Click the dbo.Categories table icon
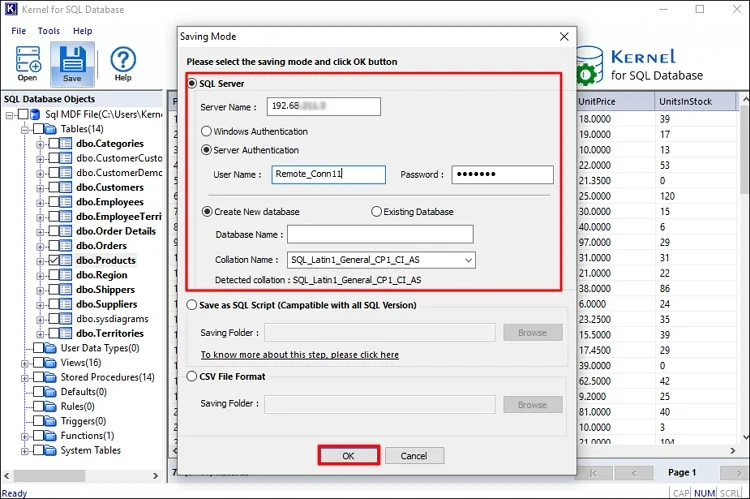Image resolution: width=750 pixels, height=499 pixels. click(x=66, y=144)
